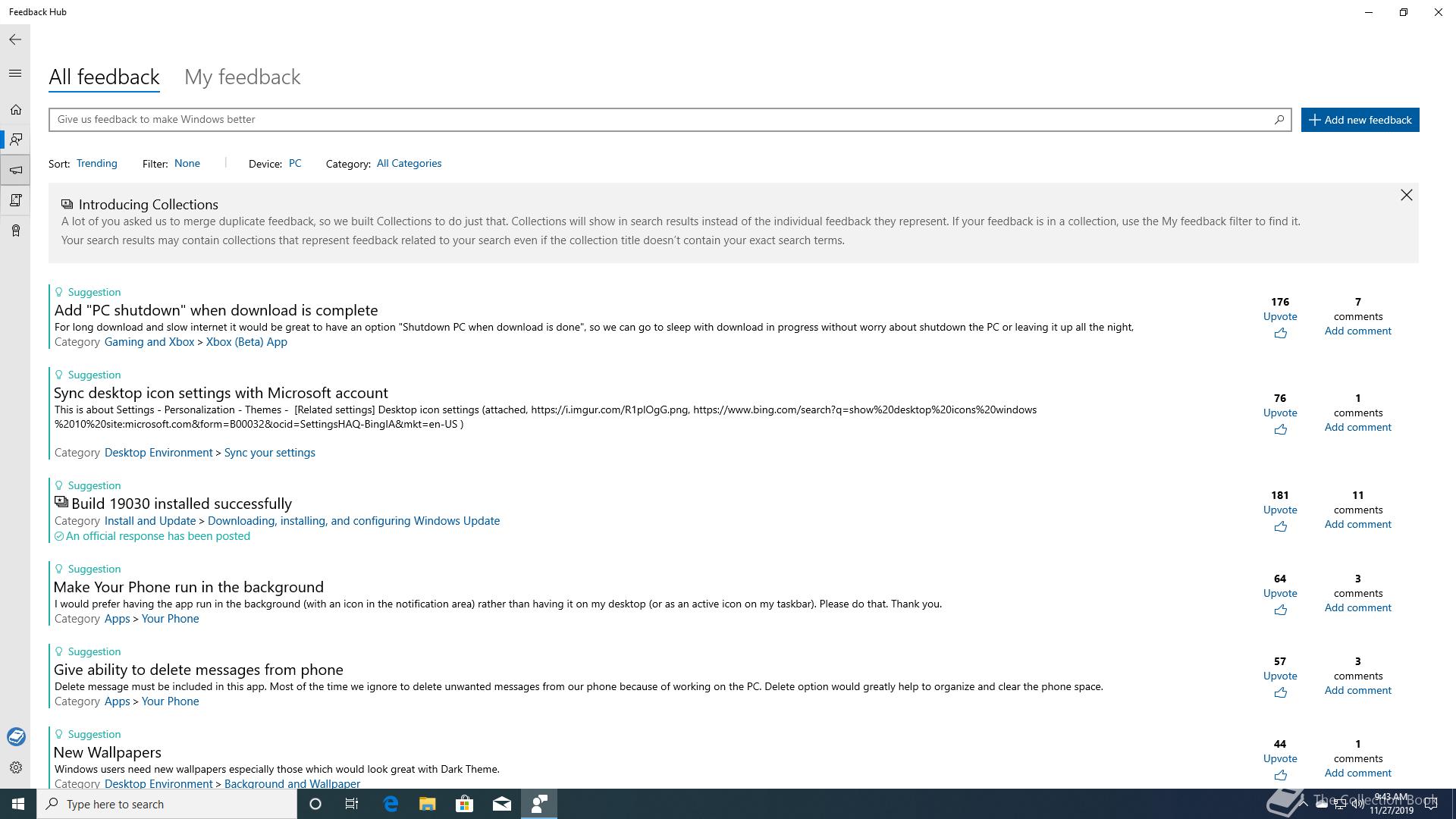This screenshot has height=819, width=1456.
Task: Launch Microsoft Edge from taskbar
Action: coord(391,804)
